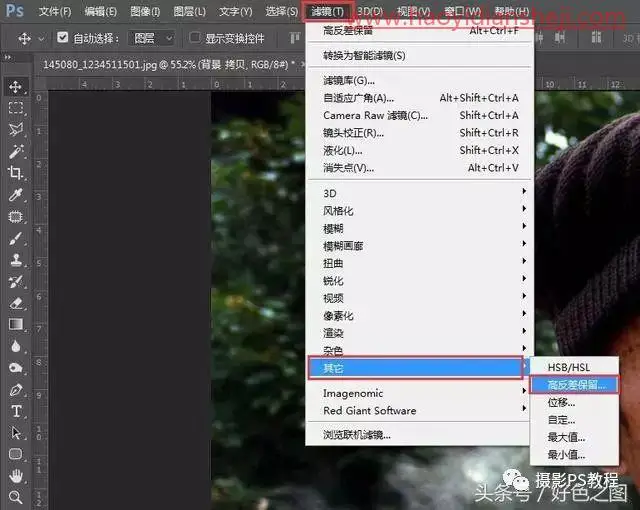Viewport: 640px width, 510px height.
Task: Select the Zoom tool
Action: click(16, 497)
